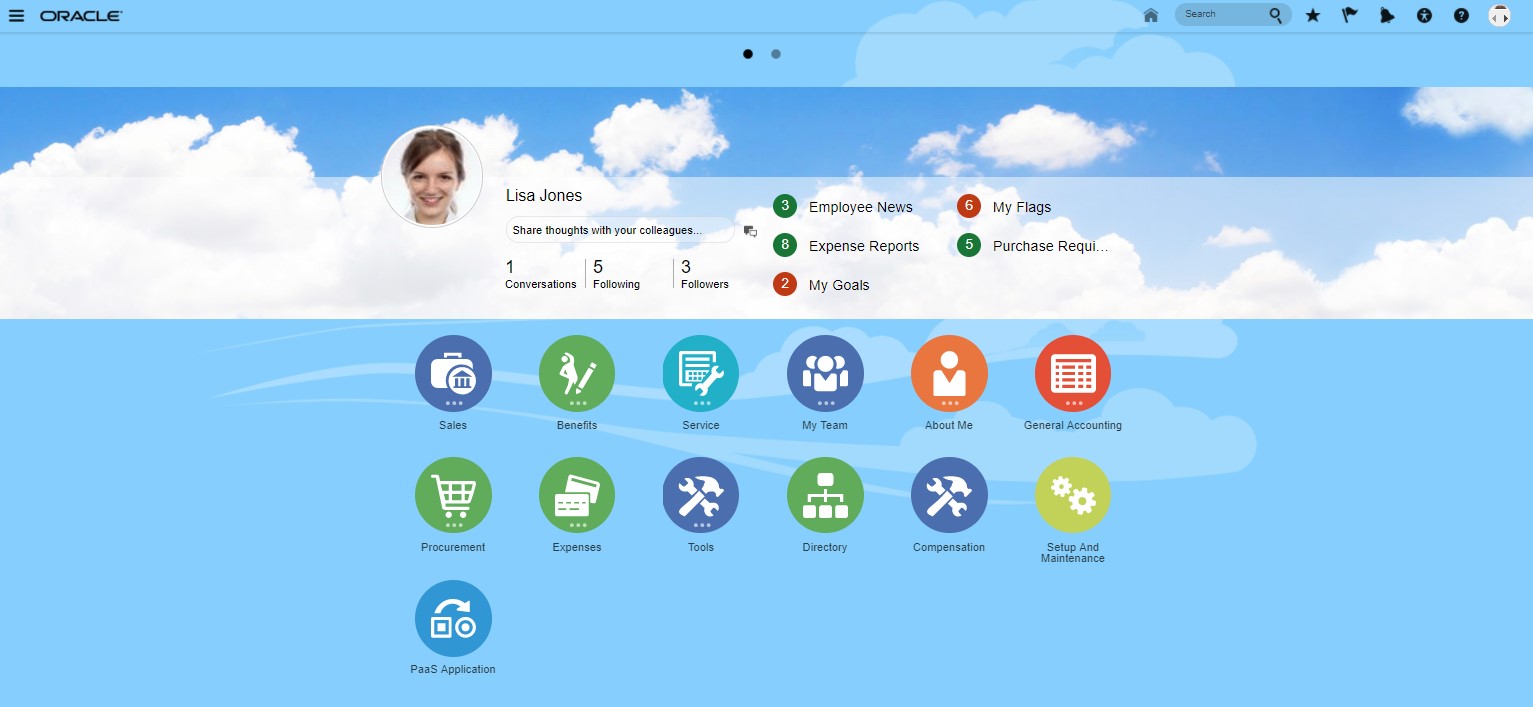Click the Compensation tools icon
Image resolution: width=1533 pixels, height=707 pixels.
point(948,495)
